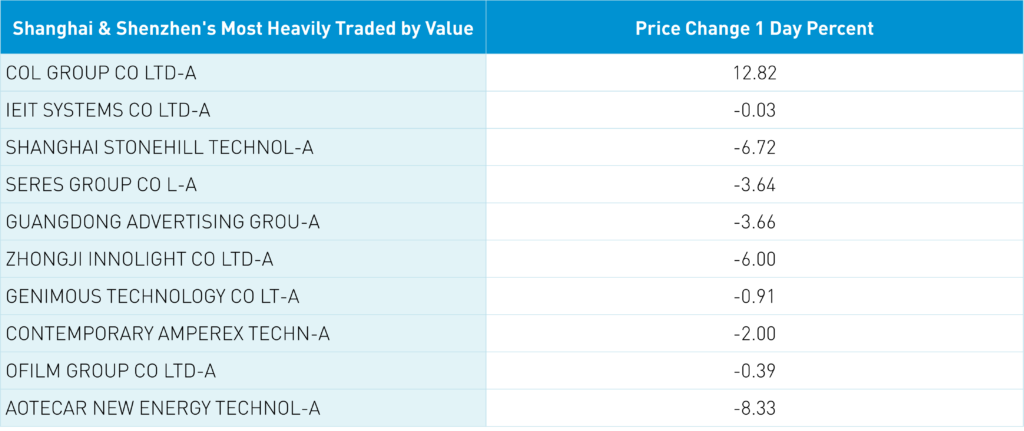Viewport: 1024px width, 431px height.
Task: Click the -0.03 percent value
Action: pos(754,110)
